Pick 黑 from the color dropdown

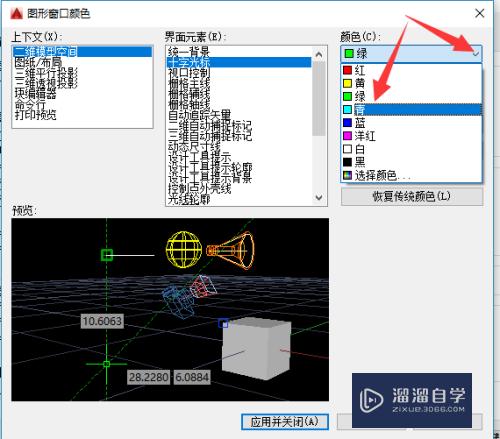click(411, 162)
